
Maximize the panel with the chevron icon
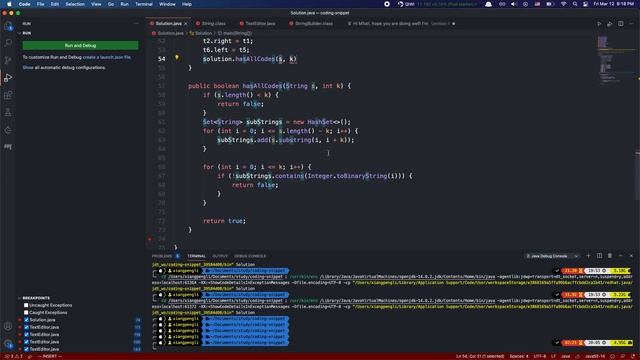coord(620,256)
